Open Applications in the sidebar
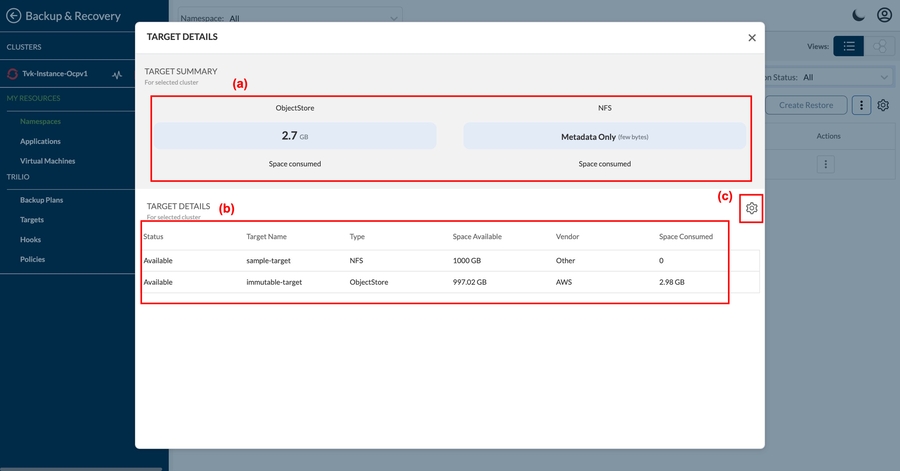 pyautogui.click(x=40, y=141)
